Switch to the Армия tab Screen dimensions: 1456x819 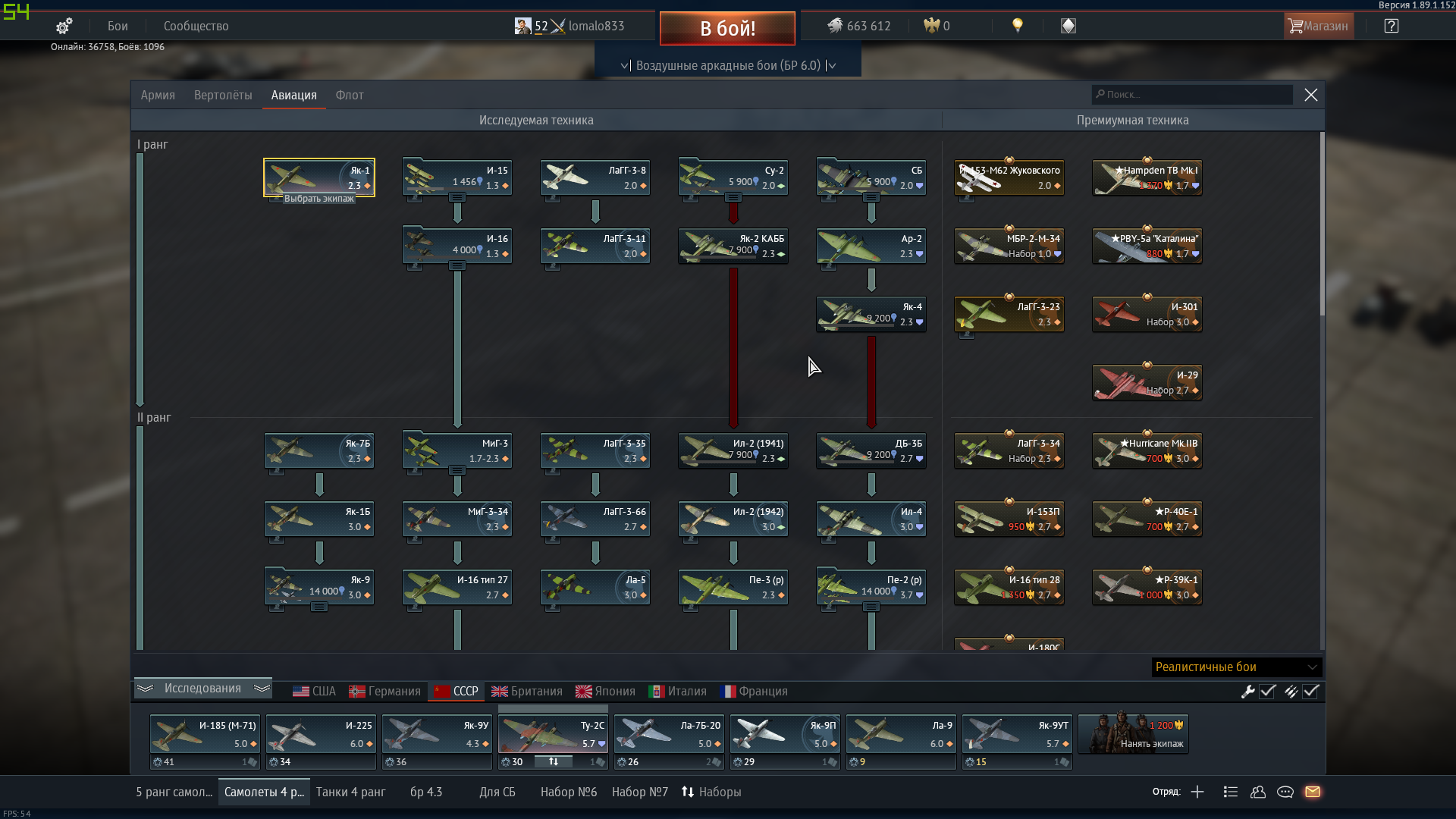pyautogui.click(x=158, y=95)
